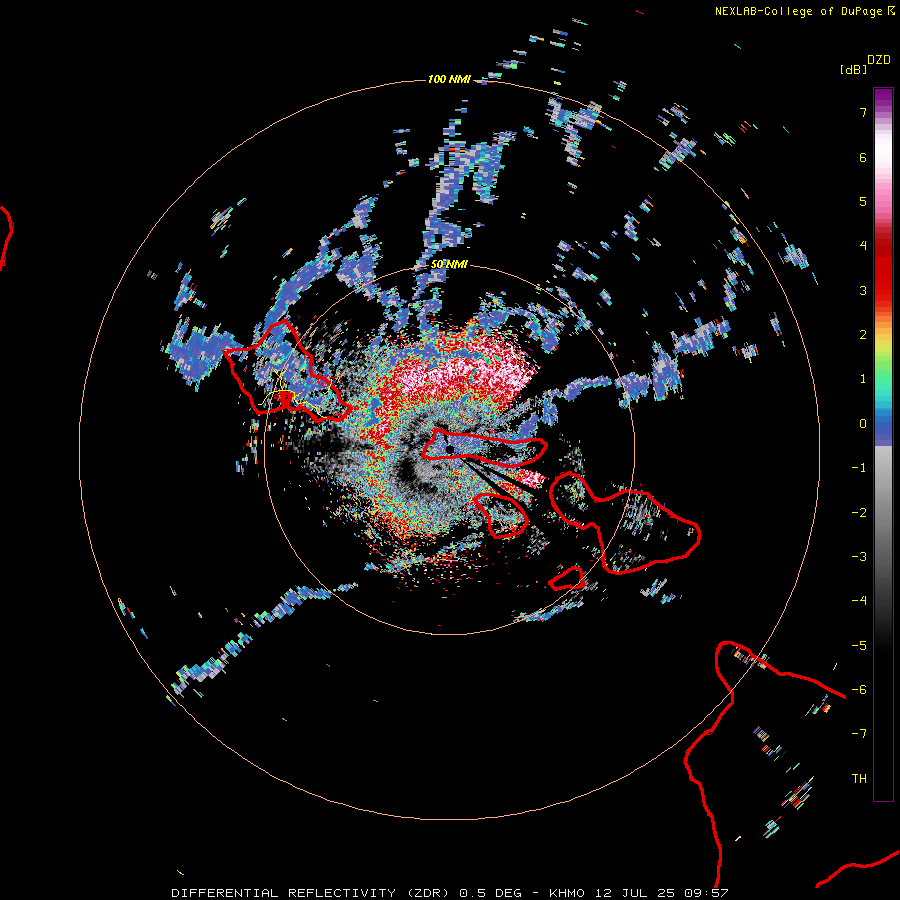Select the 3 tick label on color scale
Image resolution: width=900 pixels, height=900 pixels.
coord(862,290)
